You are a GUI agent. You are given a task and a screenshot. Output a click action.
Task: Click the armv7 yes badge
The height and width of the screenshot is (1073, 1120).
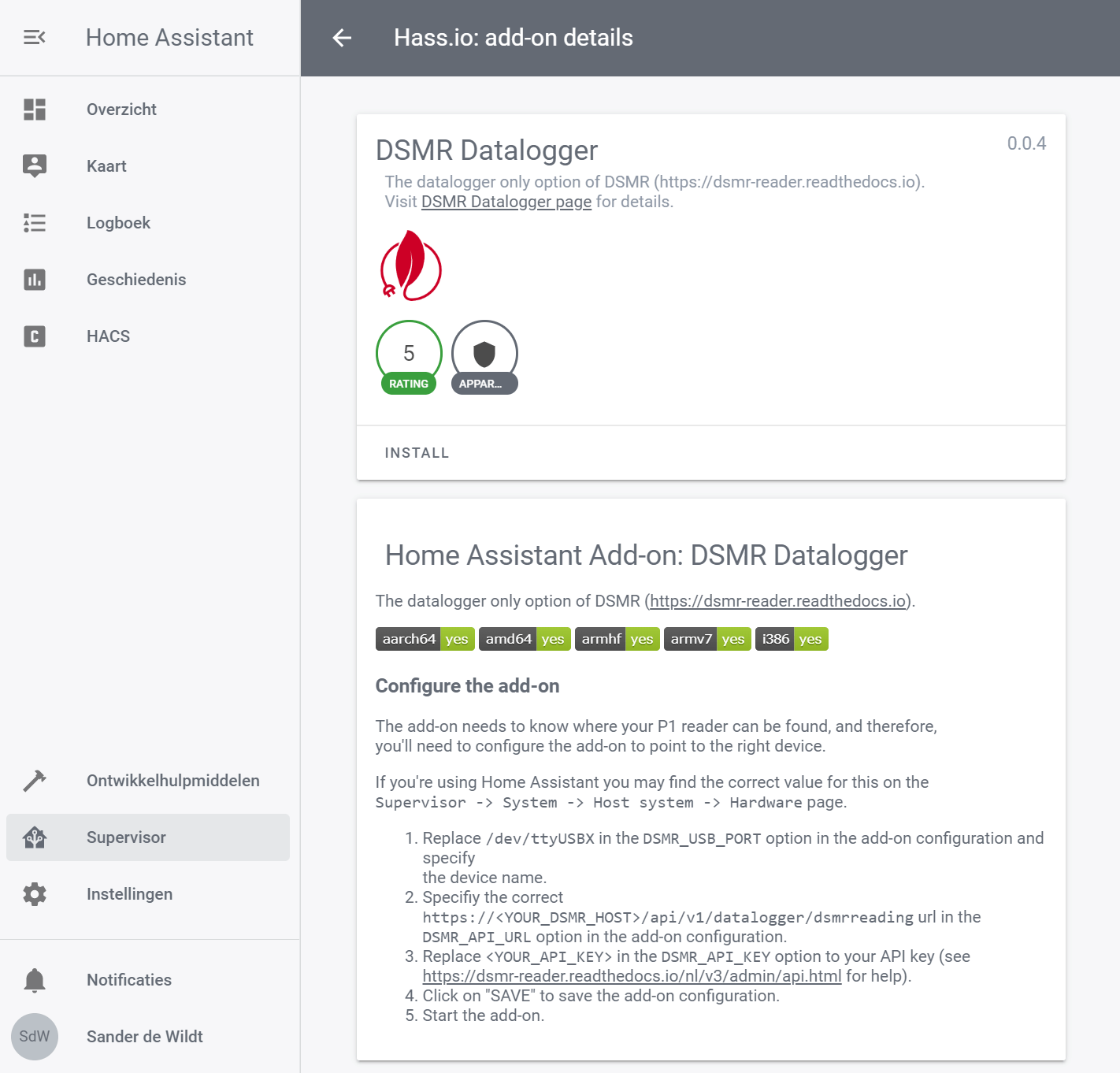[707, 639]
